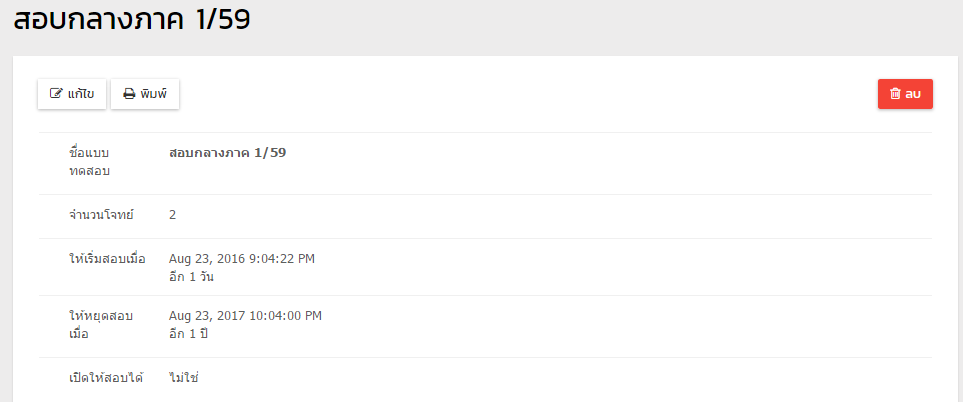
Task: Select the bold สอบกลางภาค 1/59 value
Action: pyautogui.click(x=227, y=153)
